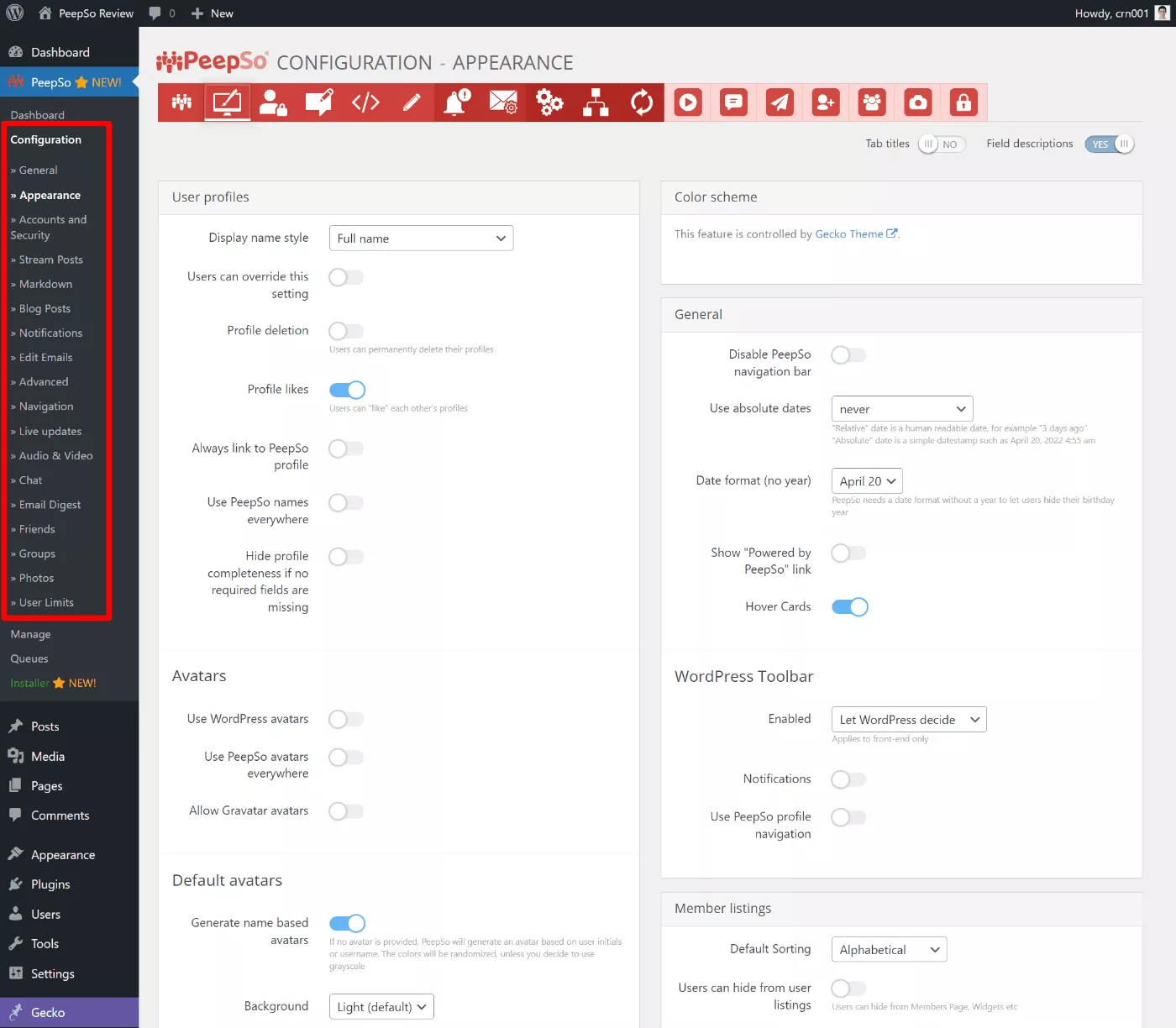This screenshot has width=1176, height=1028.
Task: Enable 'Users can hide from user listings'
Action: point(848,989)
